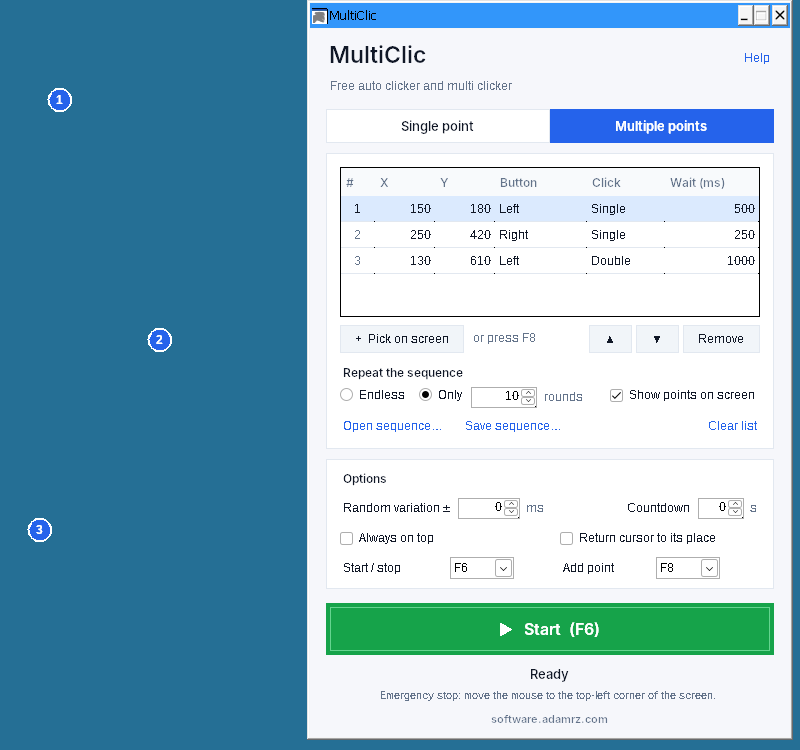
Task: Click the Start (F6) button
Action: coord(550,629)
